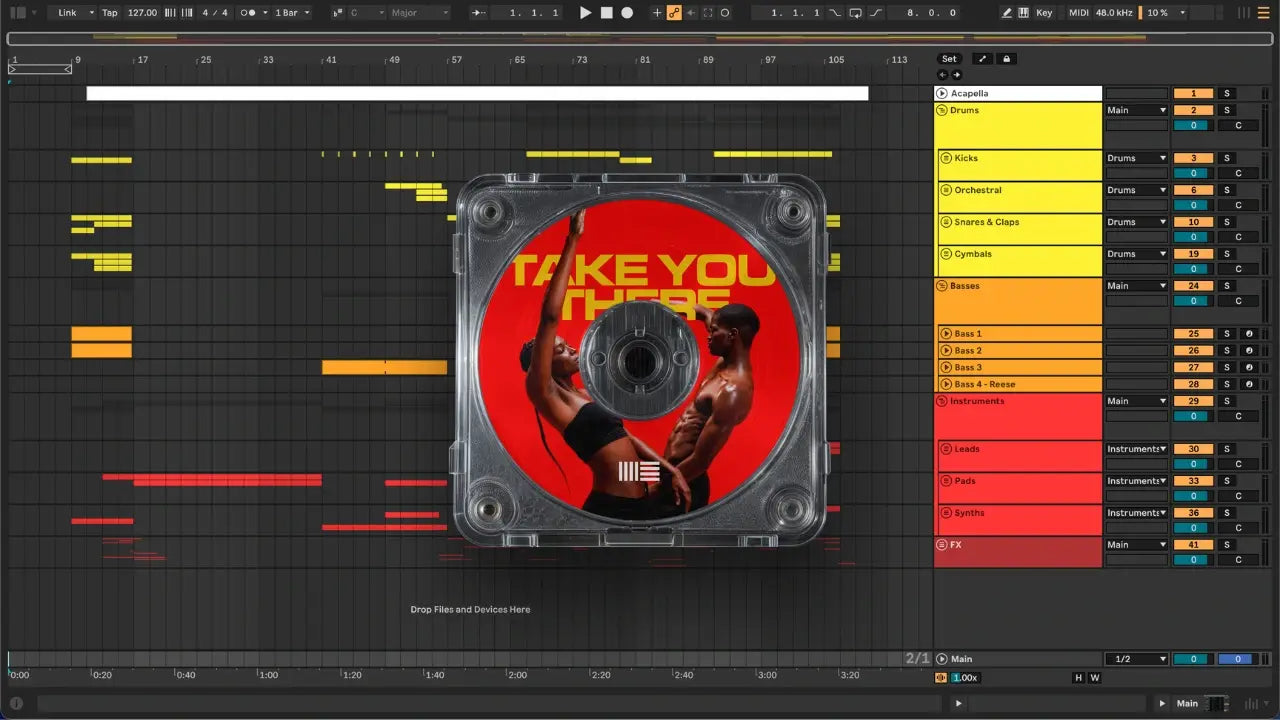The height and width of the screenshot is (720, 1280).
Task: Toggle Kicks track activator 3
Action: point(1193,158)
